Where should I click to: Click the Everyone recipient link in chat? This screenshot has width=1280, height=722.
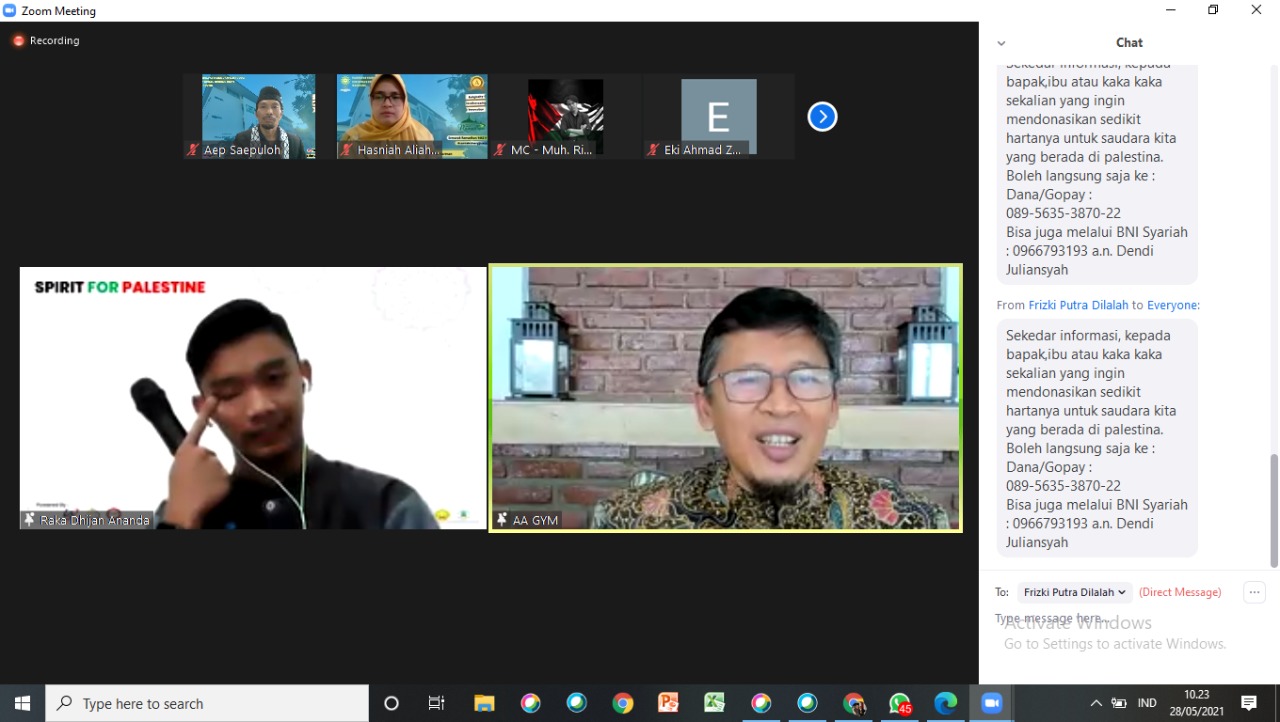tap(1171, 305)
